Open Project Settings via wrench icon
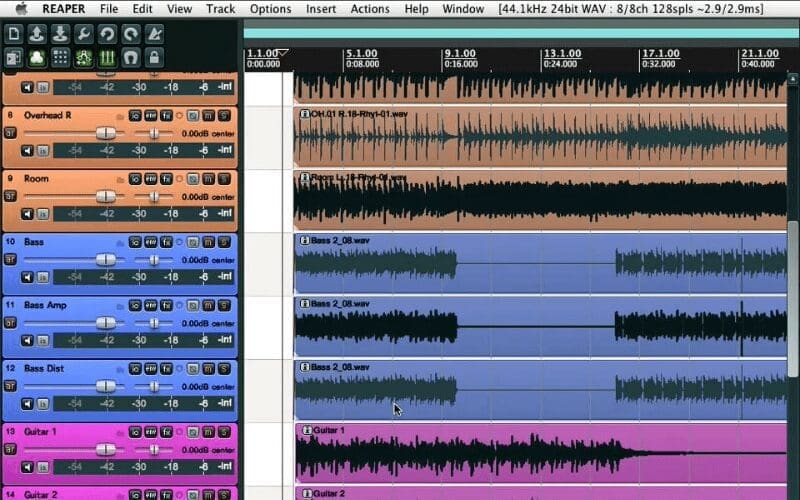Image resolution: width=800 pixels, height=500 pixels. (84, 34)
